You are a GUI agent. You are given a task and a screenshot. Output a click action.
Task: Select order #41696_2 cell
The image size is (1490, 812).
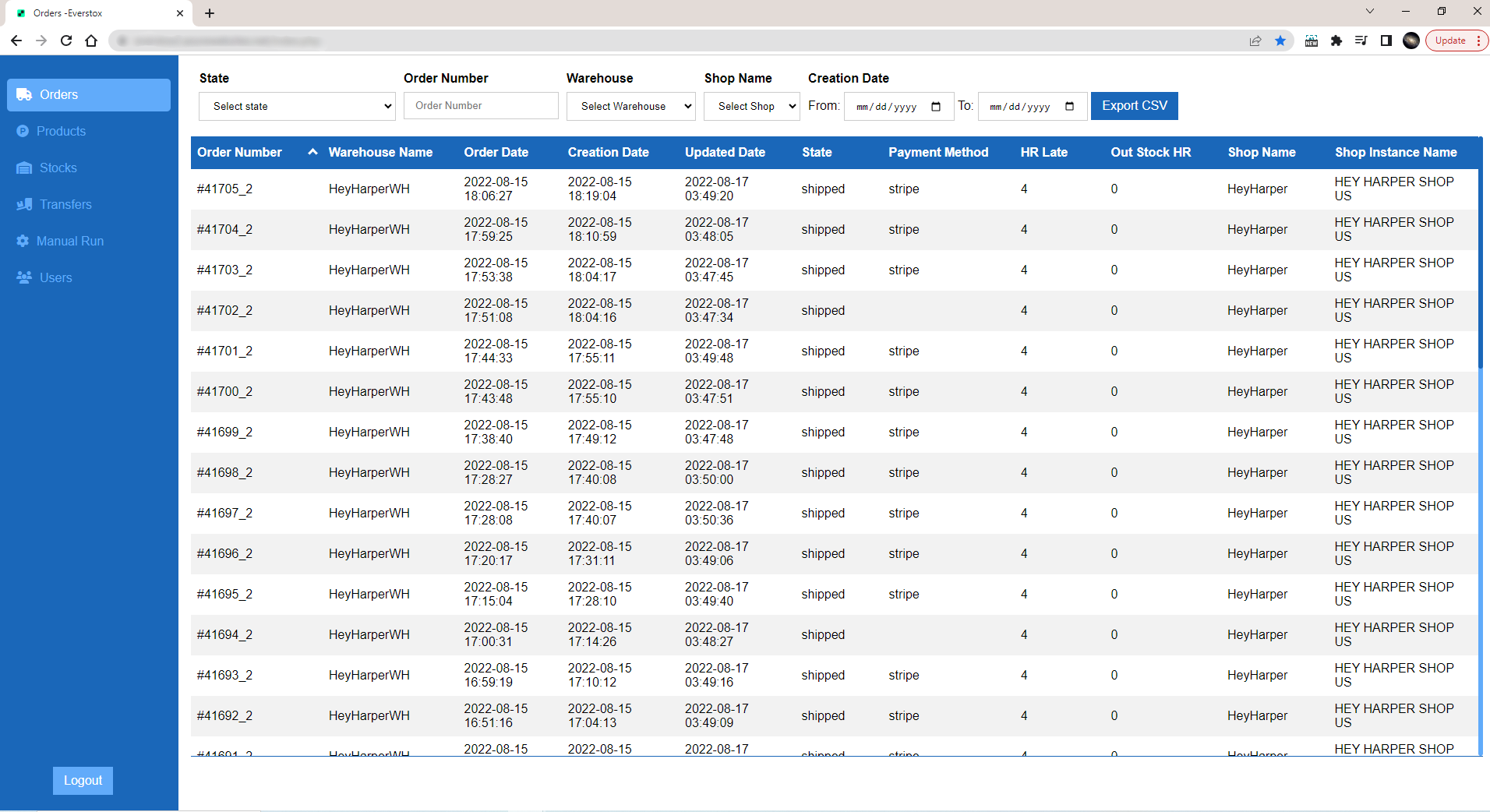(x=224, y=554)
